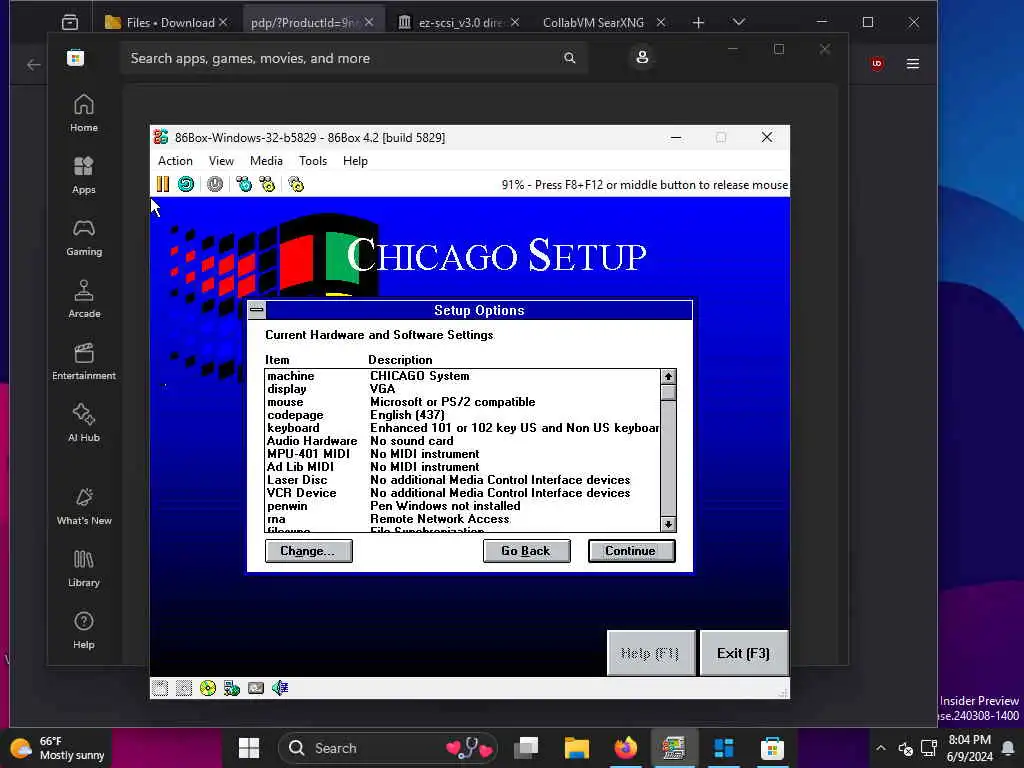Click the Exit (F3) setup button
1024x768 pixels.
click(x=744, y=653)
